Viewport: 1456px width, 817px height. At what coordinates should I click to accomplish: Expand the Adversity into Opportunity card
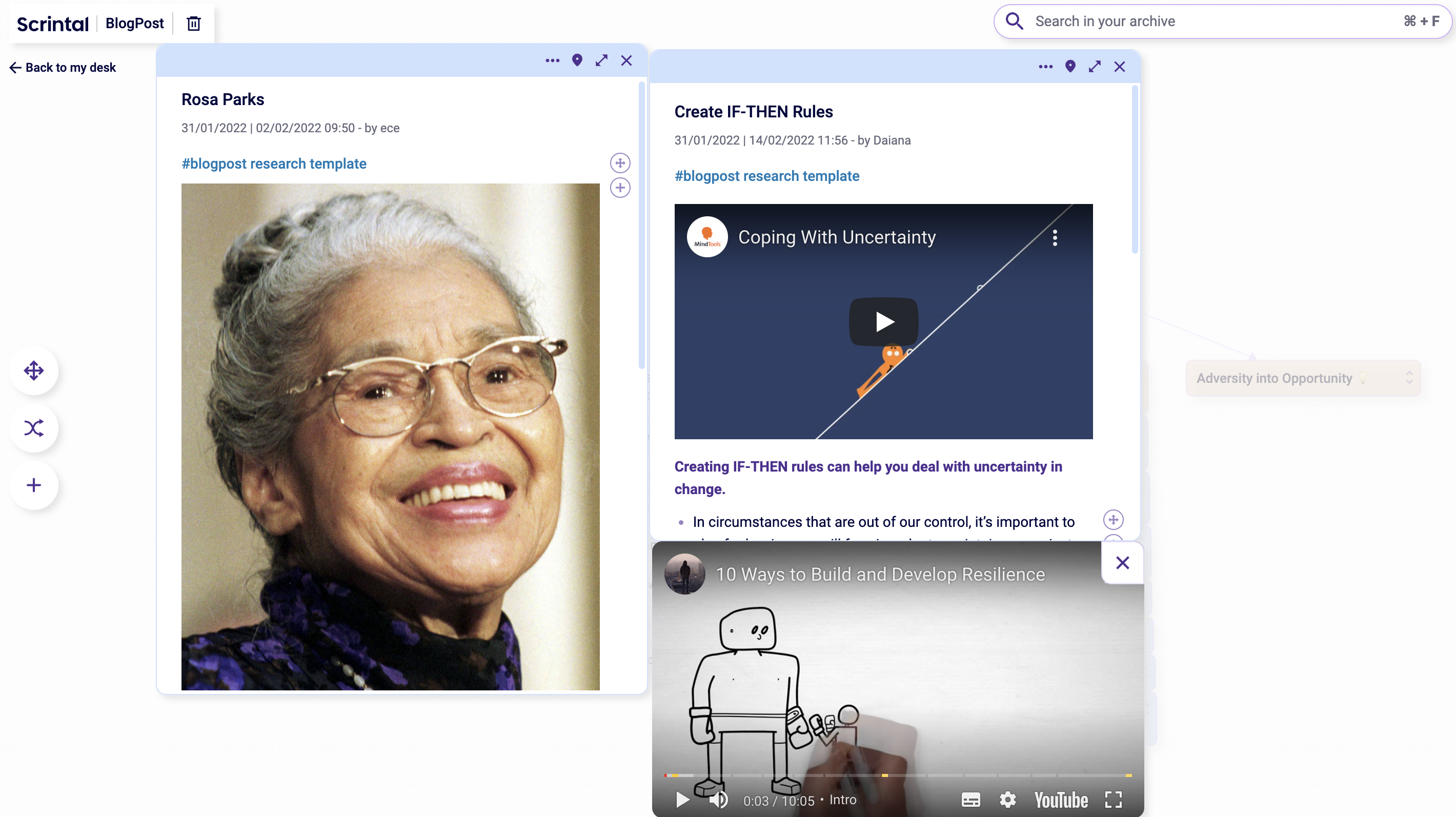(1409, 378)
